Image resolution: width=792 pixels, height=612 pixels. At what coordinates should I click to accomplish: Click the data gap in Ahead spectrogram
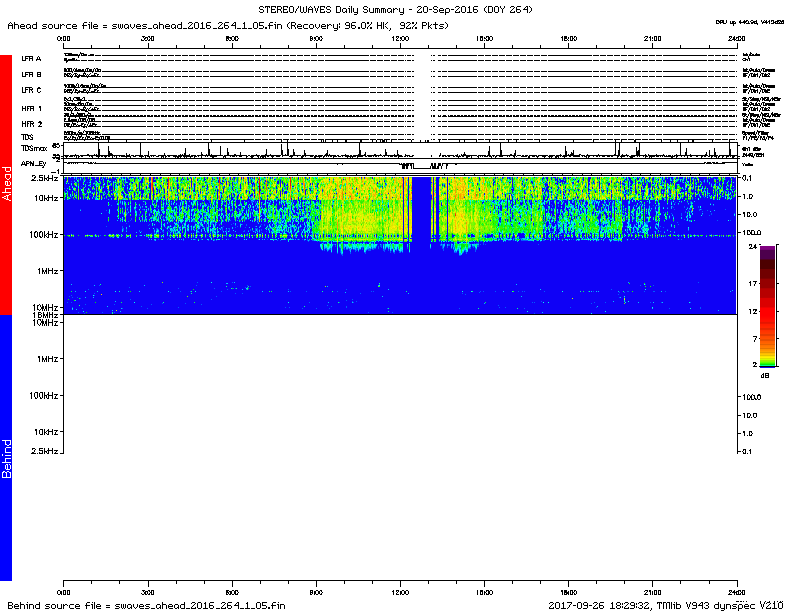pyautogui.click(x=422, y=210)
